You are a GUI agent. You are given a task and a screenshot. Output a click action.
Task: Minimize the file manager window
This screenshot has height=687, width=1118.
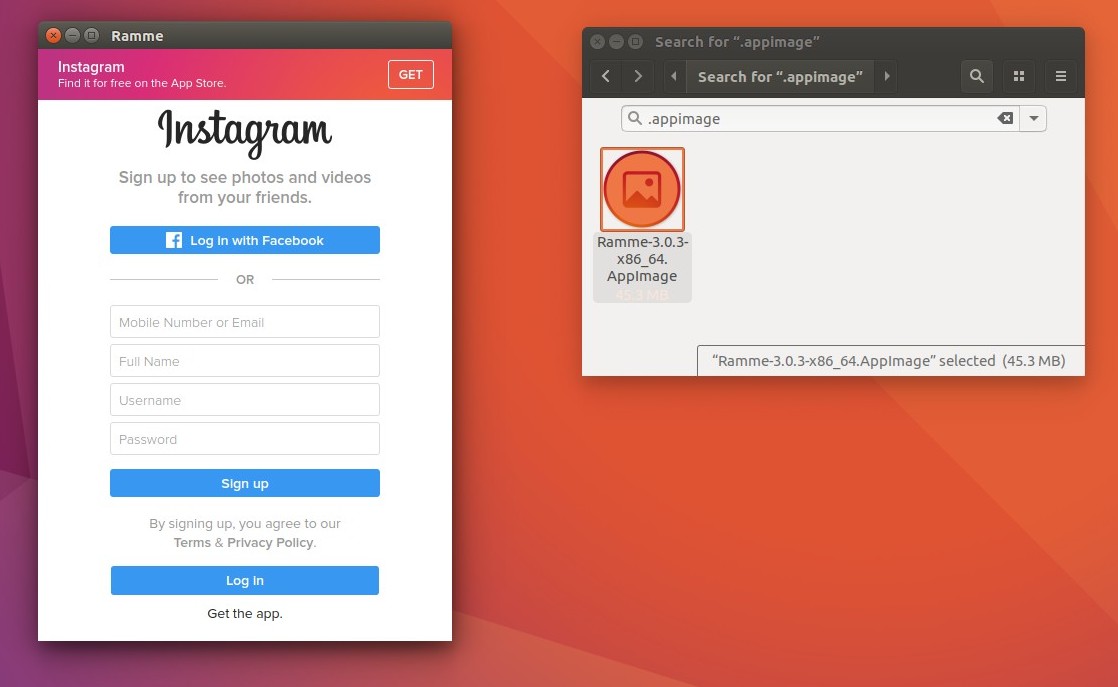[616, 41]
